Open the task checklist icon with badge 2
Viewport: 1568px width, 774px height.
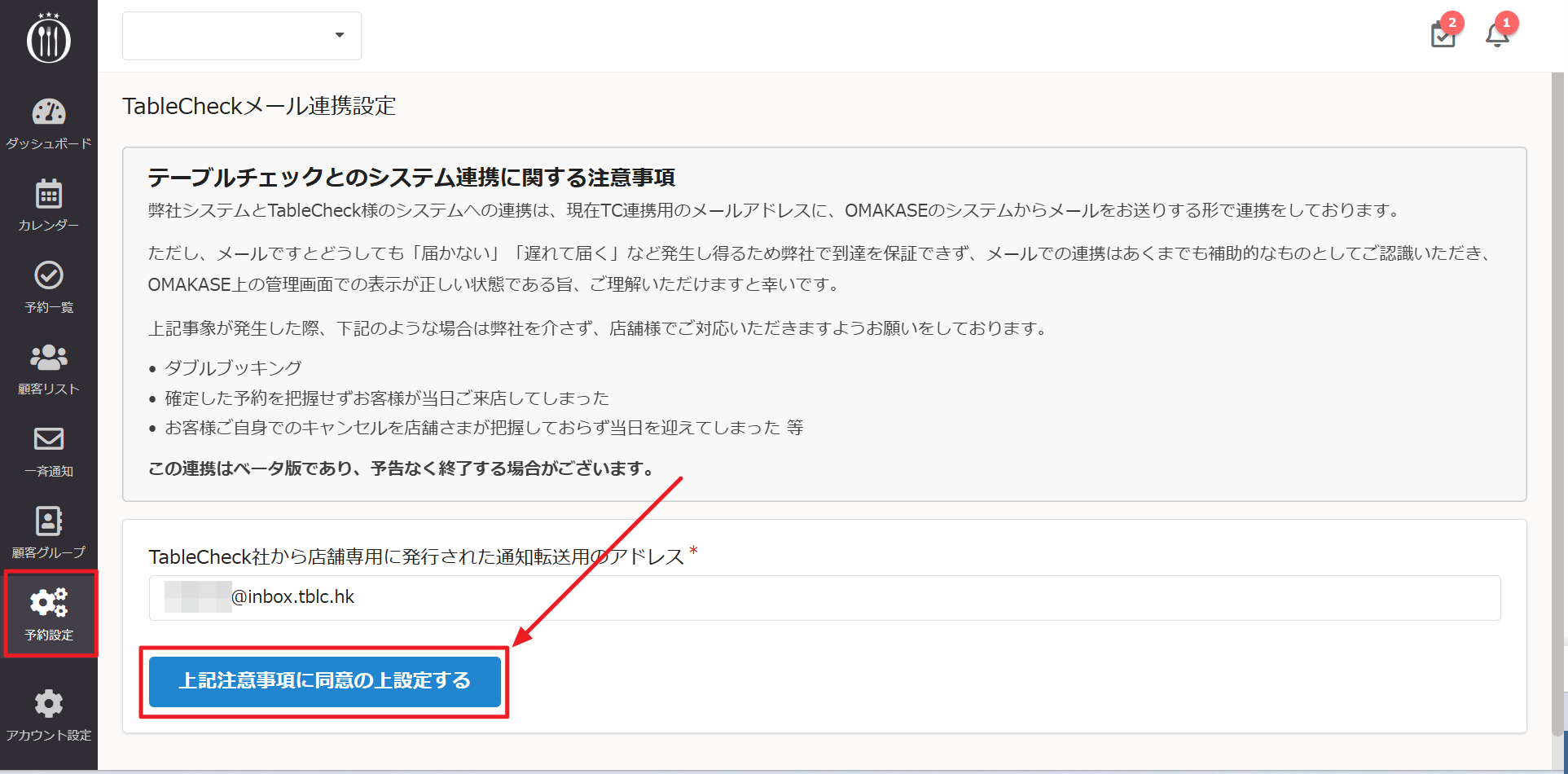(1444, 34)
